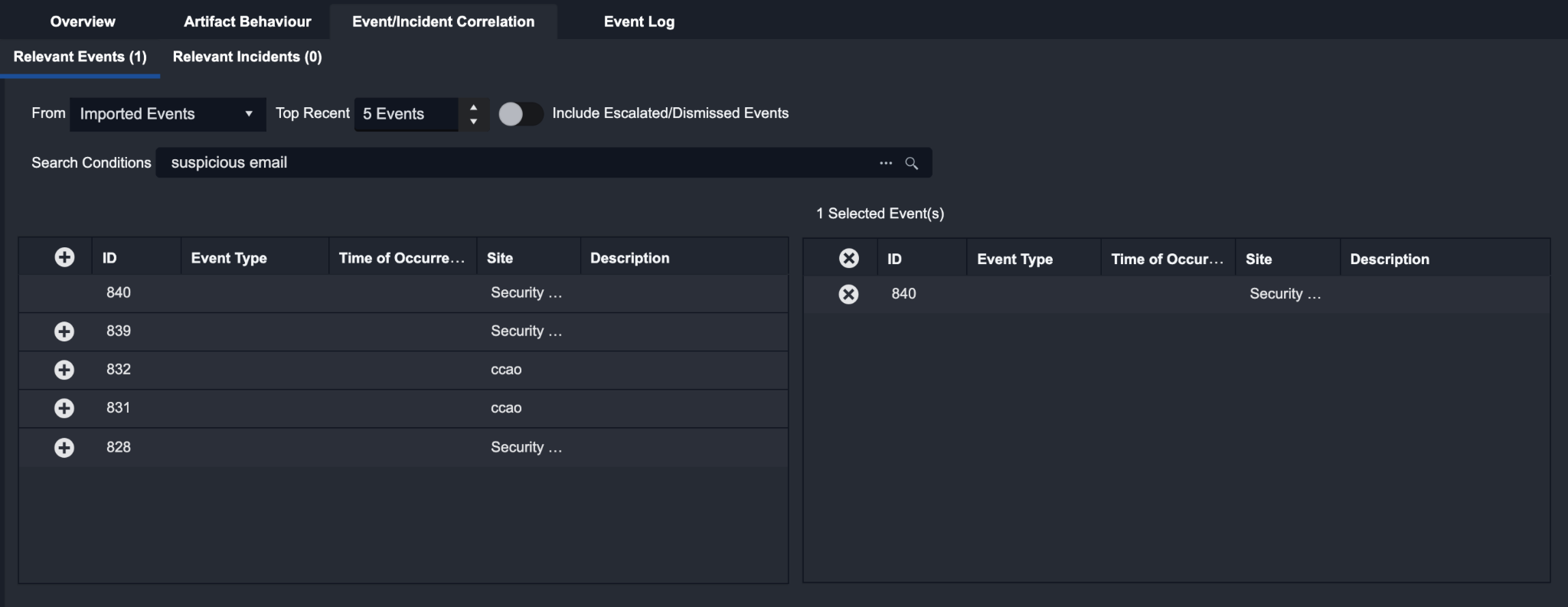Open the Artifact Behaviour tab
This screenshot has height=607, width=1568.
pyautogui.click(x=247, y=21)
